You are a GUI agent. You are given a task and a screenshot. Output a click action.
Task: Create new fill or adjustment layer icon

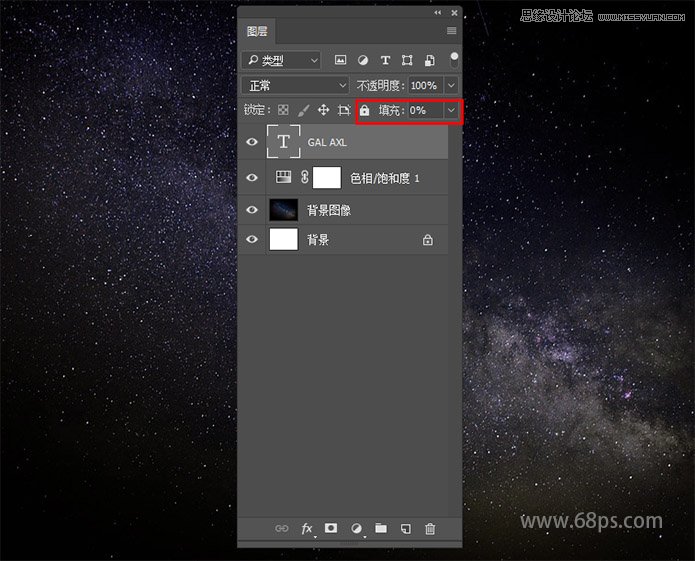pos(356,528)
